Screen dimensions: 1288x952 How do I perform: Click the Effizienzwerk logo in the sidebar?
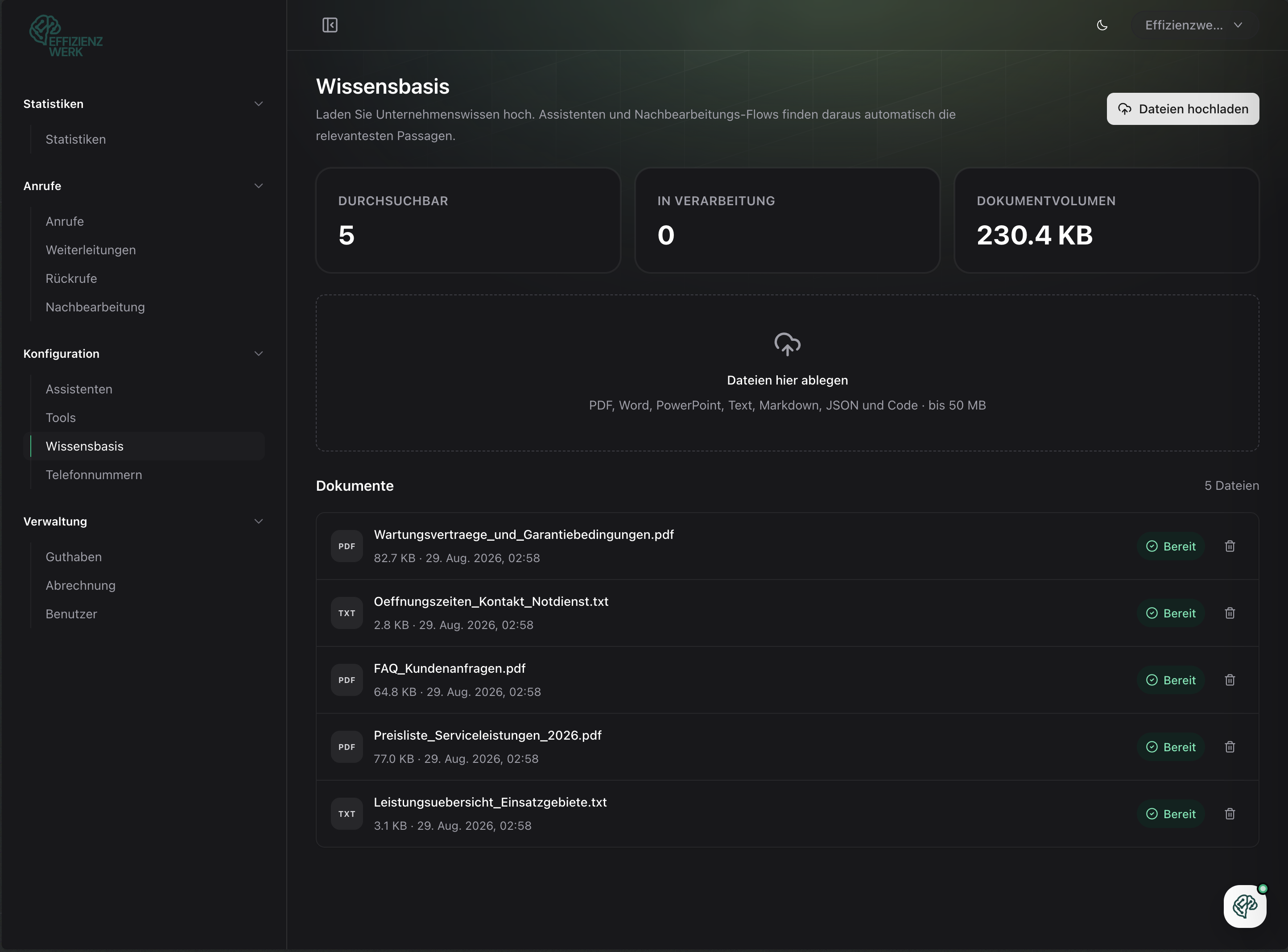click(66, 36)
